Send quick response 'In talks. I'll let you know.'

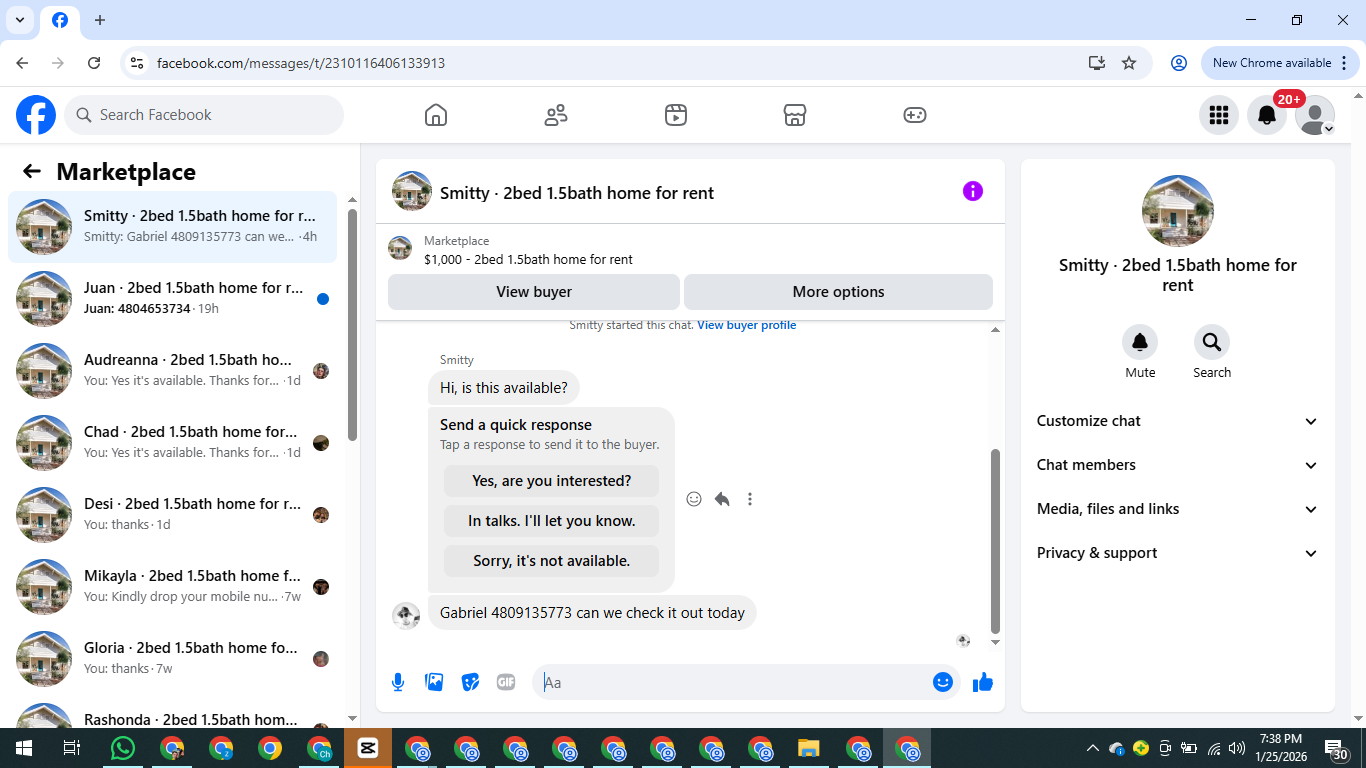pyautogui.click(x=552, y=521)
